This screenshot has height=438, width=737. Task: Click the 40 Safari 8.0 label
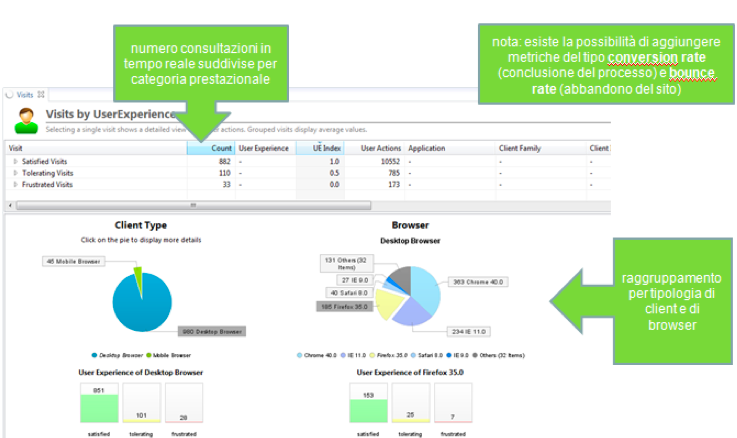pos(349,293)
